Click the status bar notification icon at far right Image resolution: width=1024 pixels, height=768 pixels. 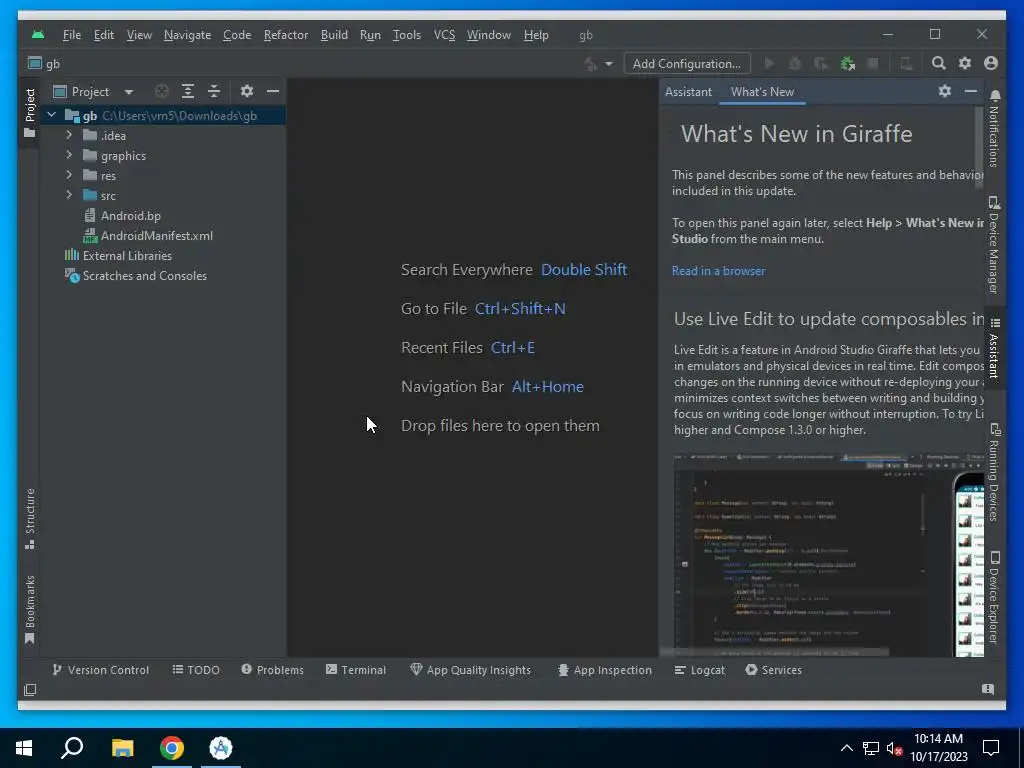point(988,689)
